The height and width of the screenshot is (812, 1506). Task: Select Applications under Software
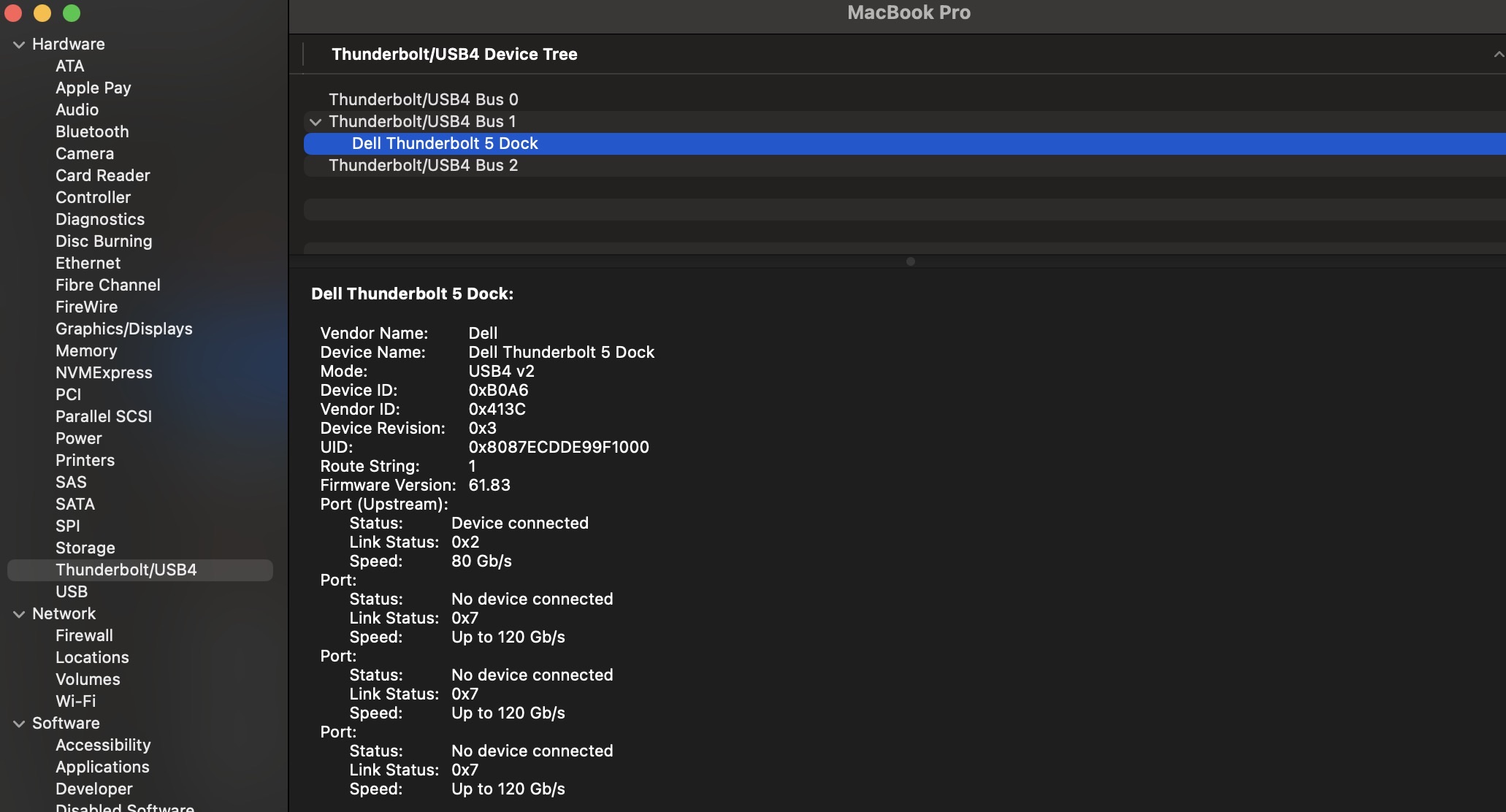point(102,767)
